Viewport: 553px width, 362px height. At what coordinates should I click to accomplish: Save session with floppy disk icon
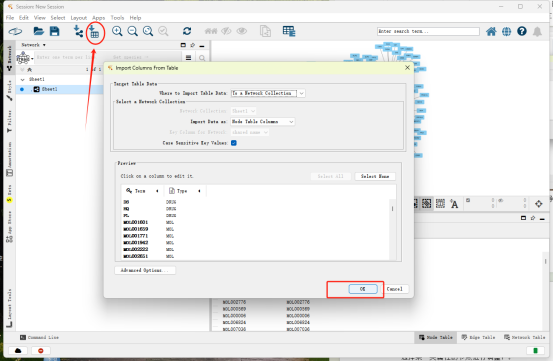pos(55,31)
